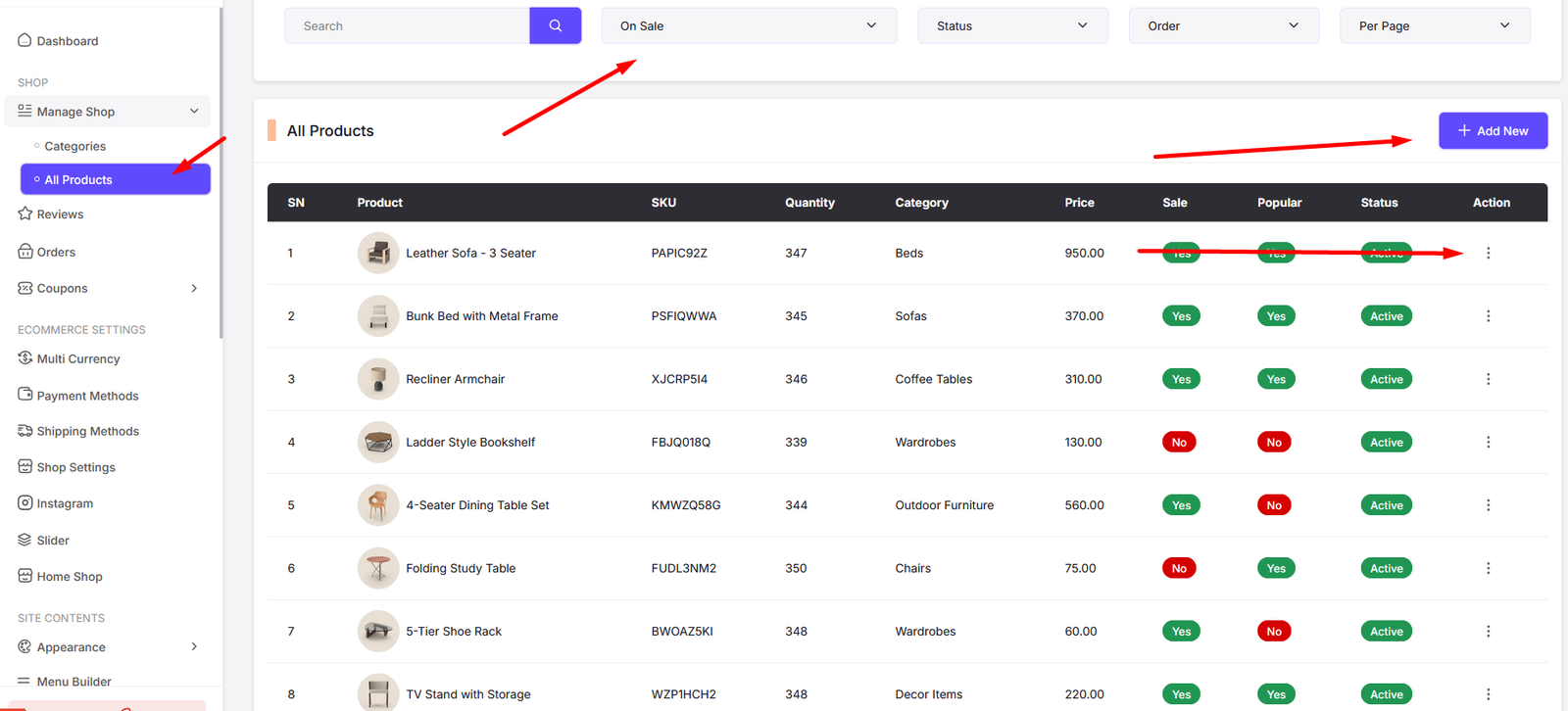Open the 5-Tier Shoe Rack product name
Screen dimensions: 1568x711
(454, 632)
